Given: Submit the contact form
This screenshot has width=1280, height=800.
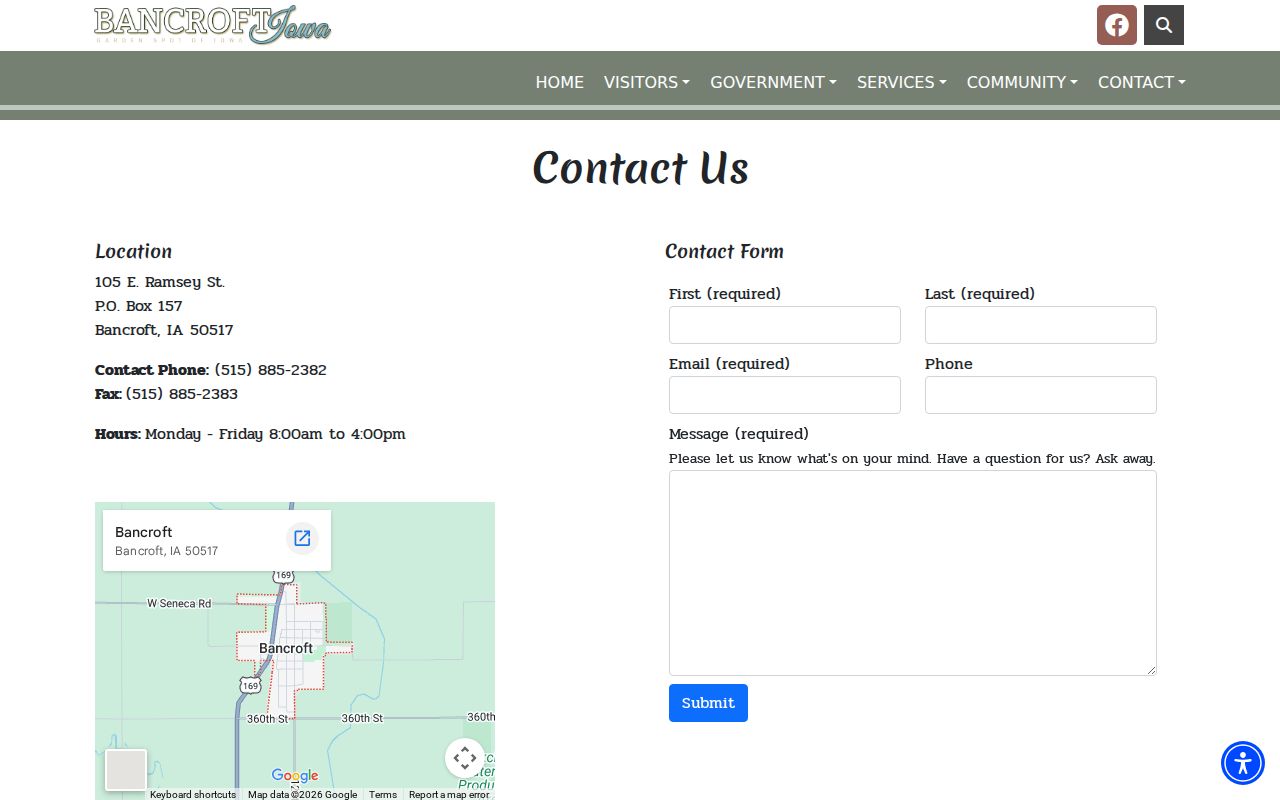Looking at the screenshot, I should [708, 703].
